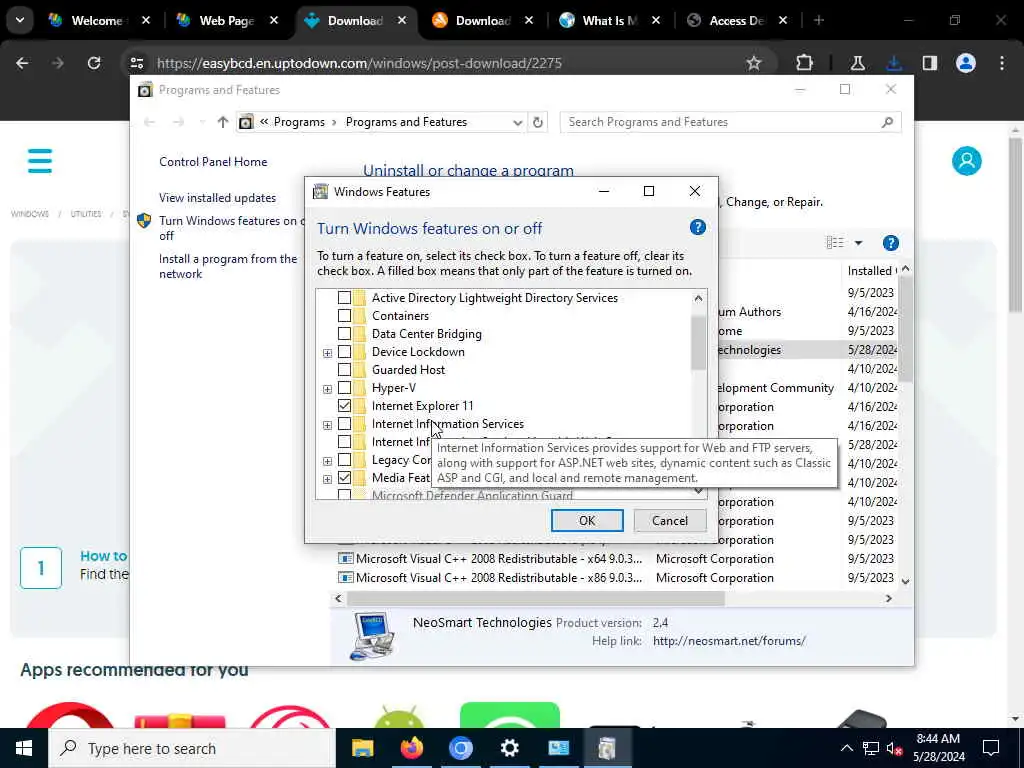Refresh the Programs and Features list
Screen dimensions: 1024x768
pyautogui.click(x=537, y=122)
